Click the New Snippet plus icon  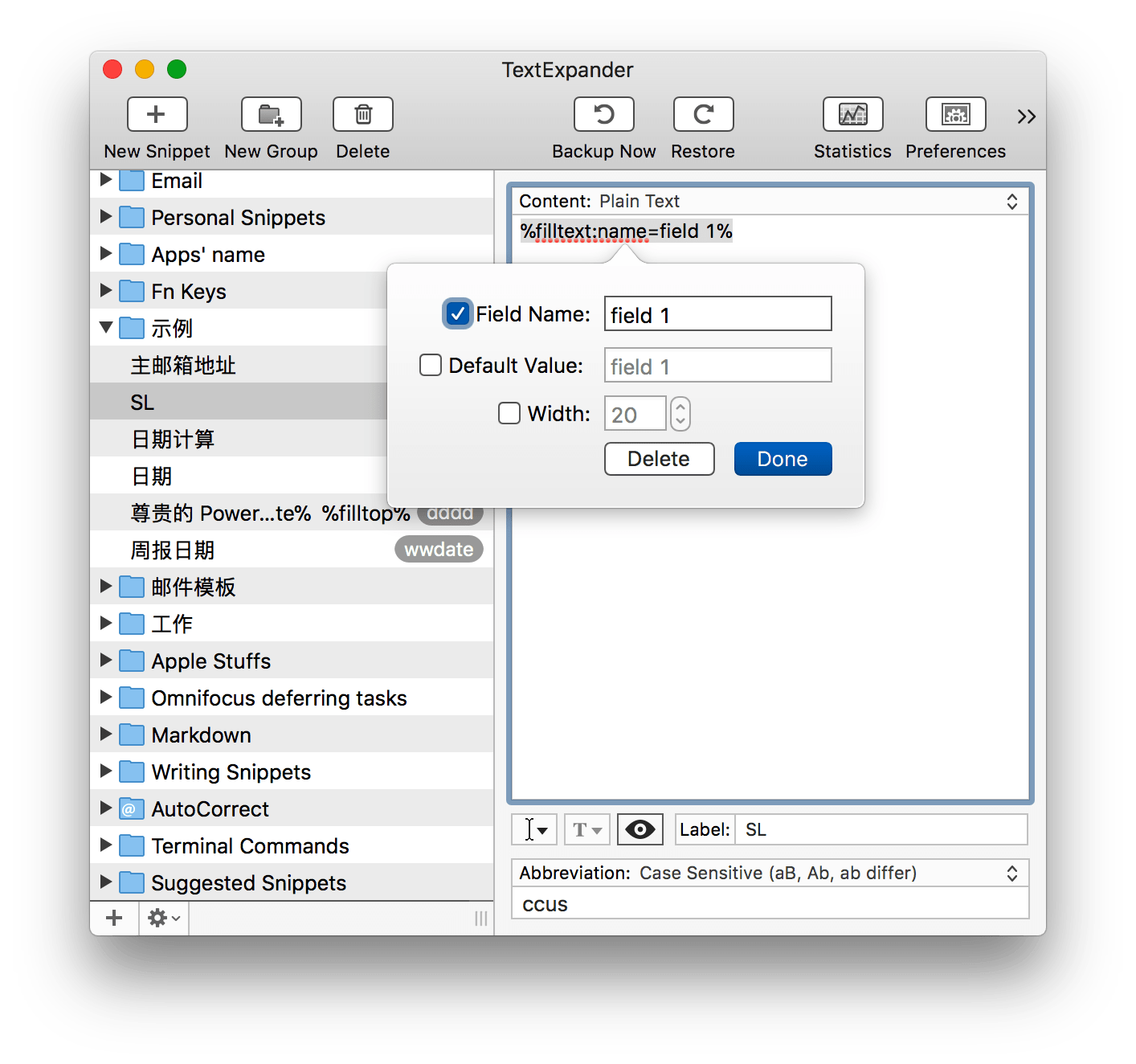(157, 114)
